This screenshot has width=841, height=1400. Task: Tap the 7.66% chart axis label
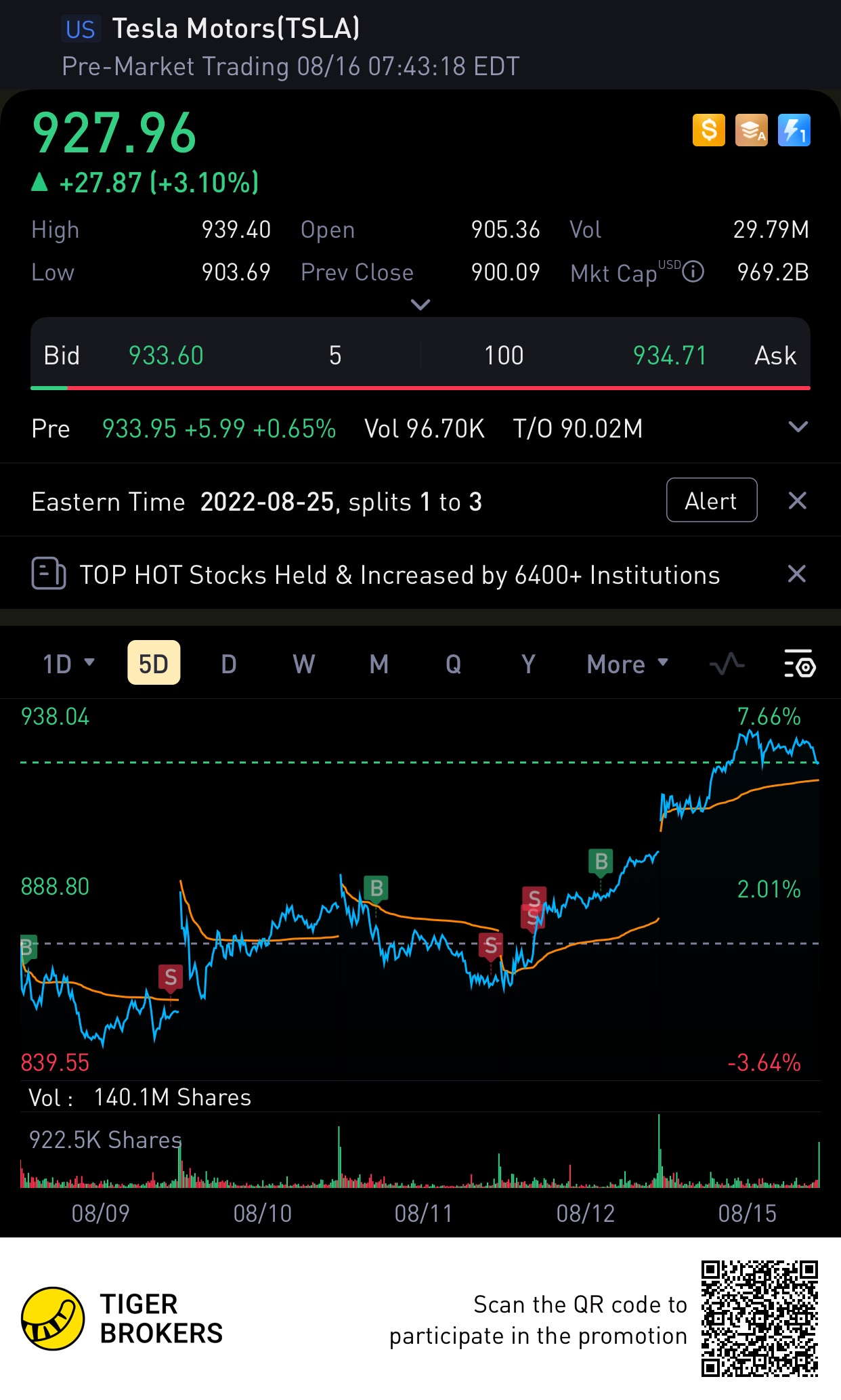click(769, 717)
